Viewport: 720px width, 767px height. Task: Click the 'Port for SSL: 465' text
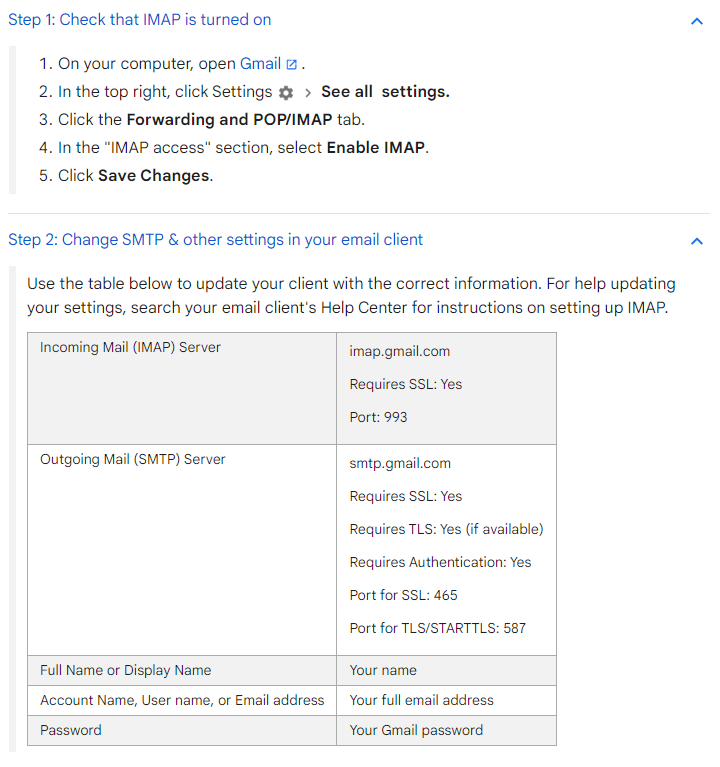point(403,595)
